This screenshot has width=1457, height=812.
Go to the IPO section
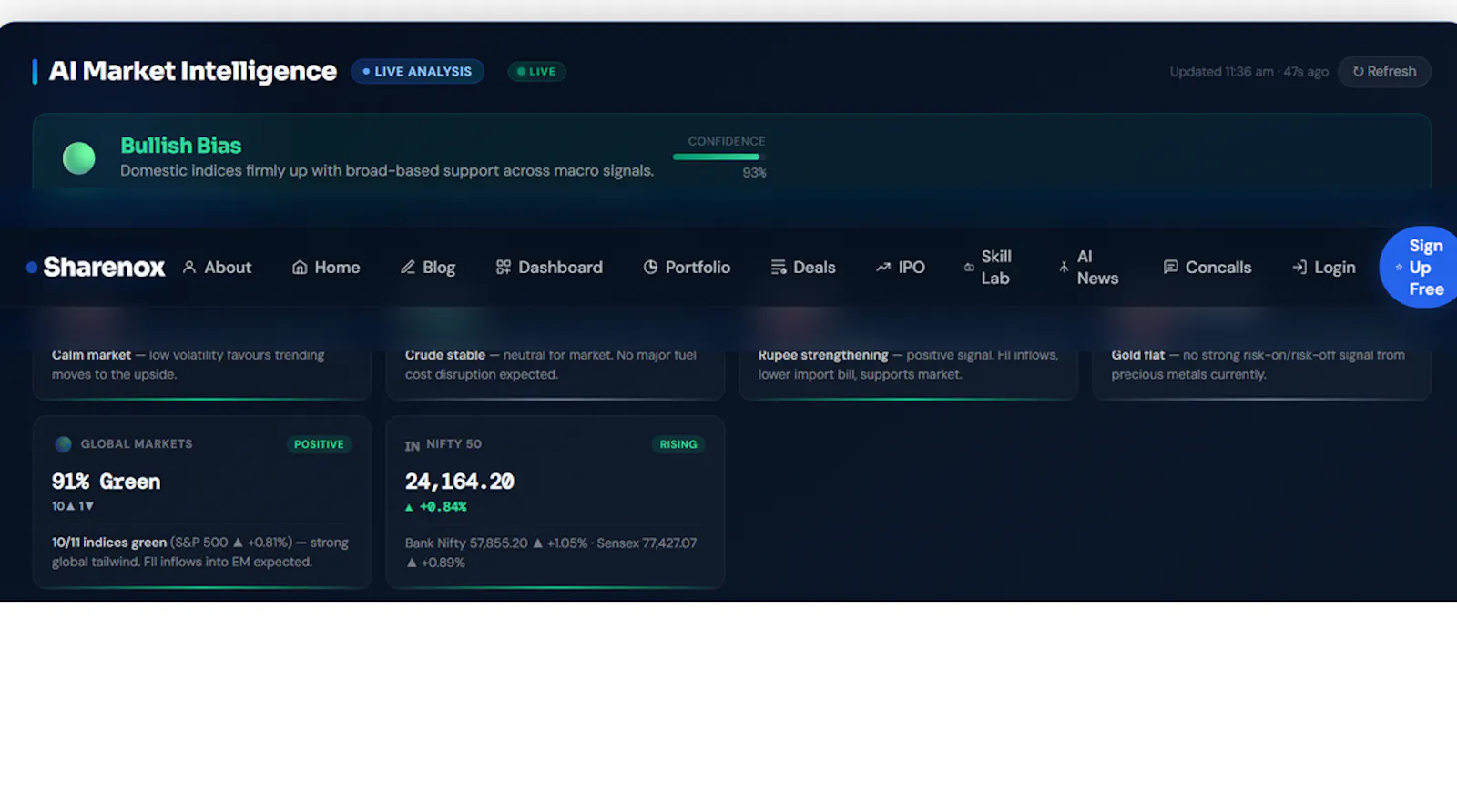[x=912, y=267]
